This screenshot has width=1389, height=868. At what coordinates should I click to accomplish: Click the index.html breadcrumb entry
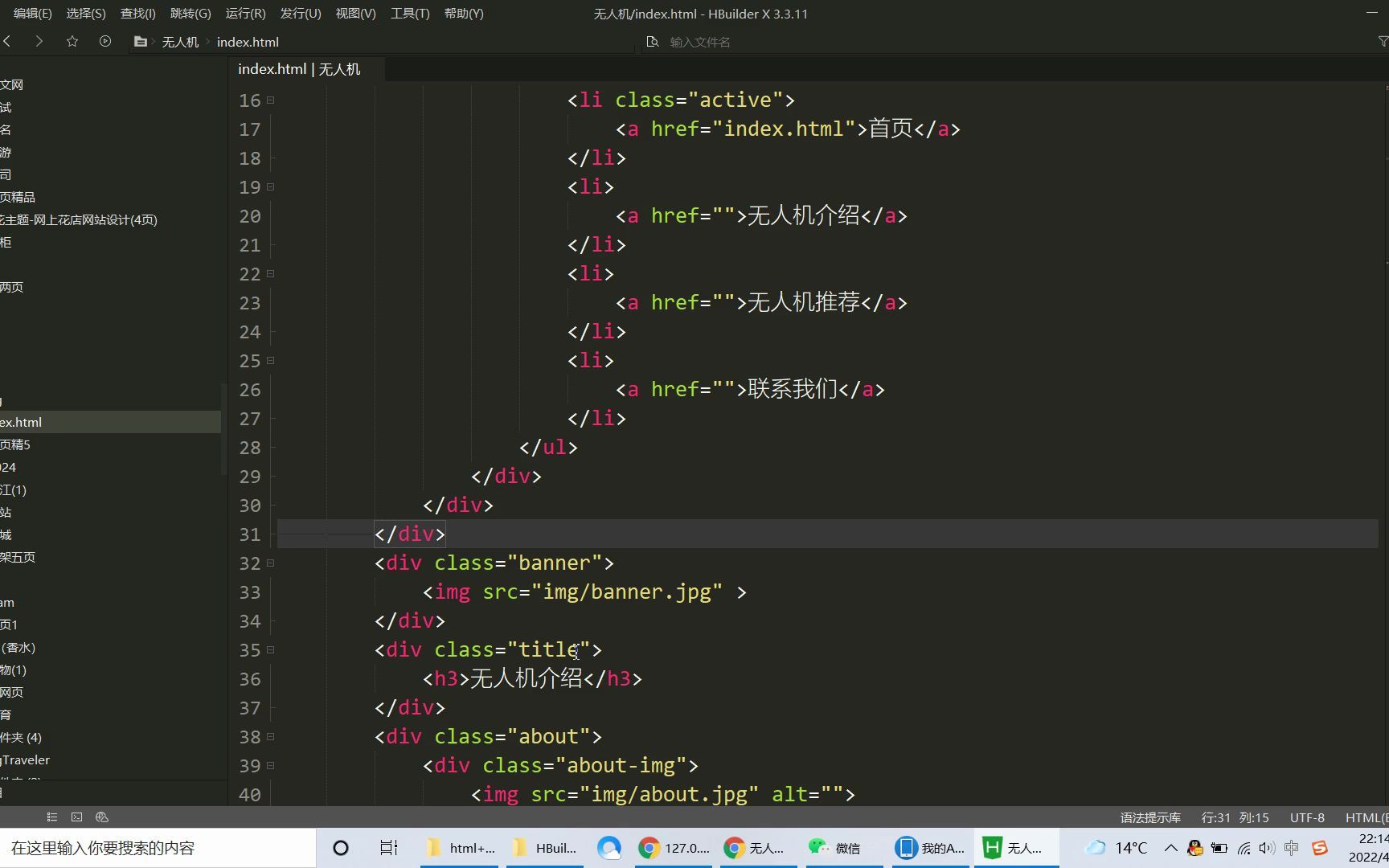pos(248,42)
